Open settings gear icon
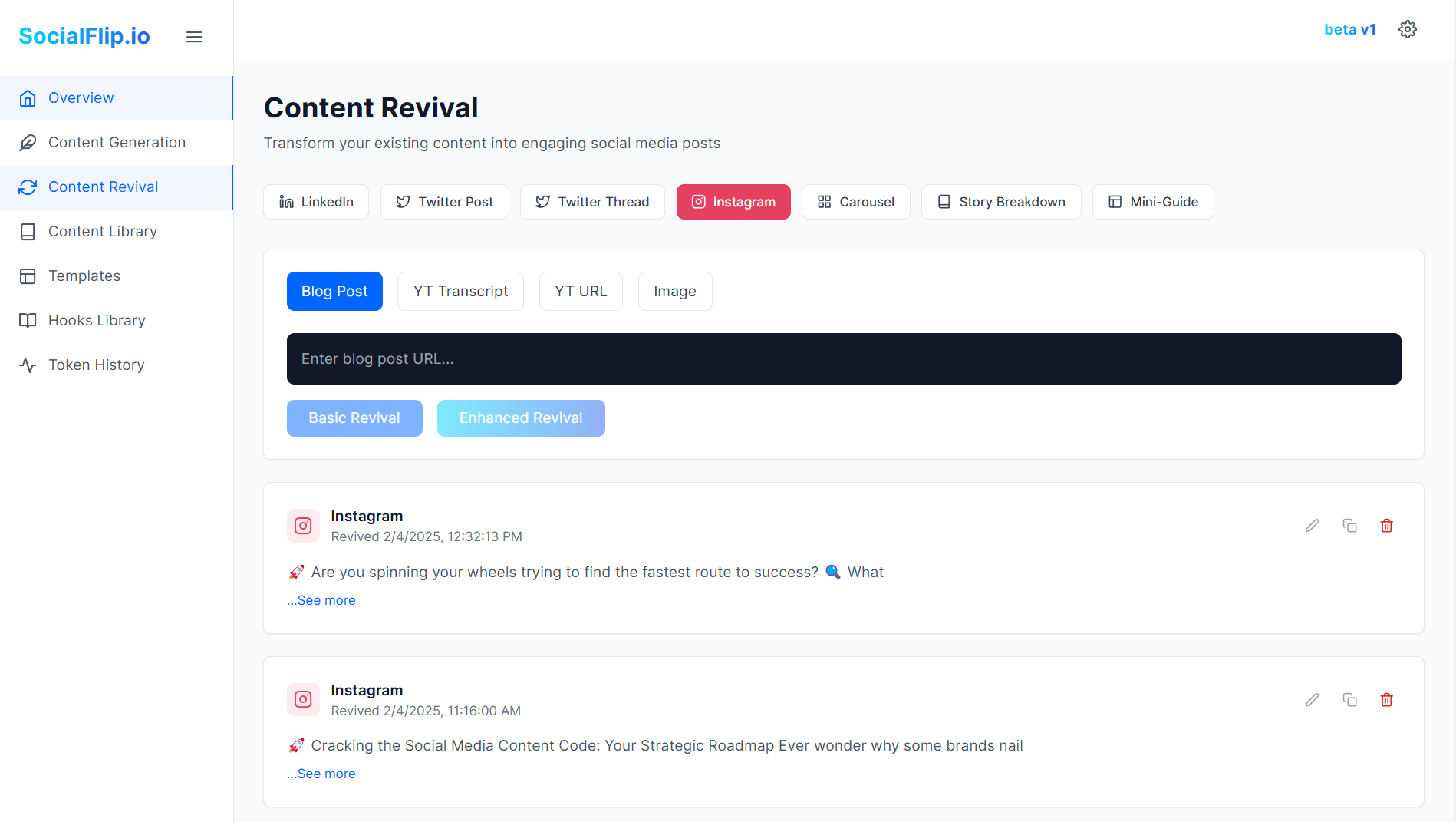The image size is (1456, 822). click(1408, 29)
